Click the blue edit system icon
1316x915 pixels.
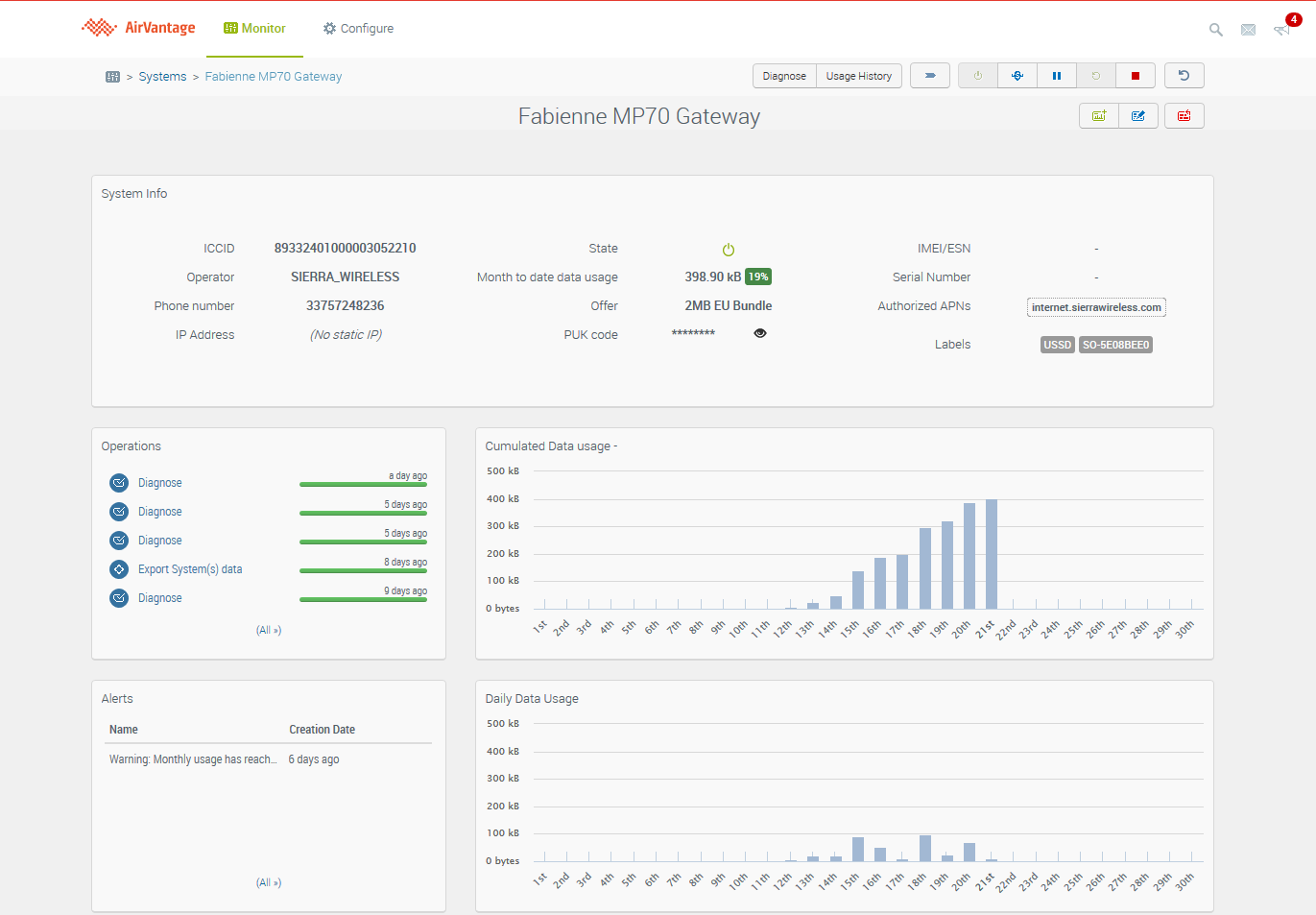(1137, 116)
